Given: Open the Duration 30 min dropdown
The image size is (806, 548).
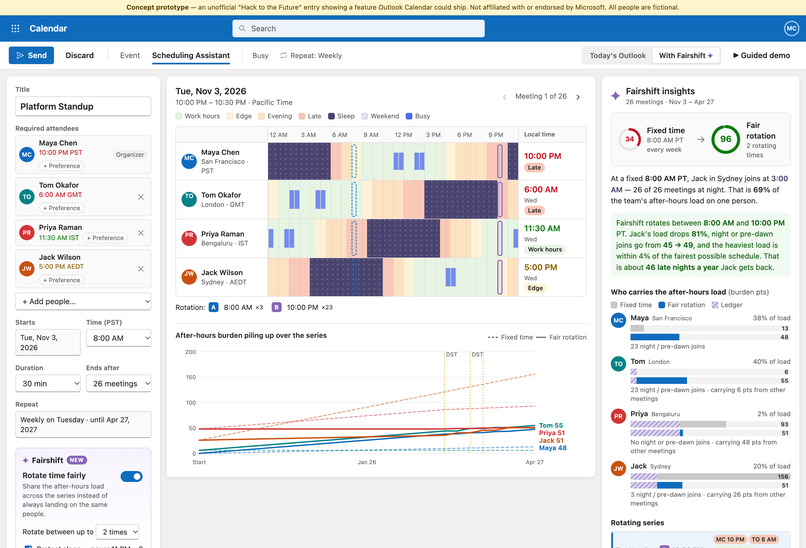Looking at the screenshot, I should tap(48, 383).
